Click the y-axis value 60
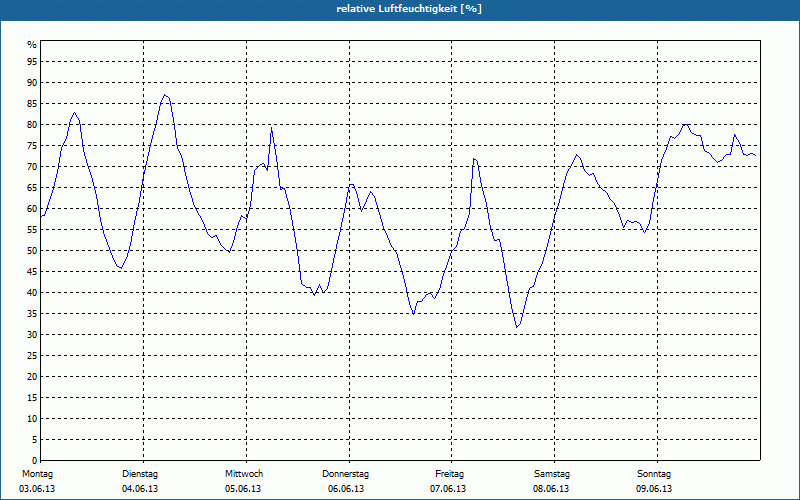 (32, 209)
